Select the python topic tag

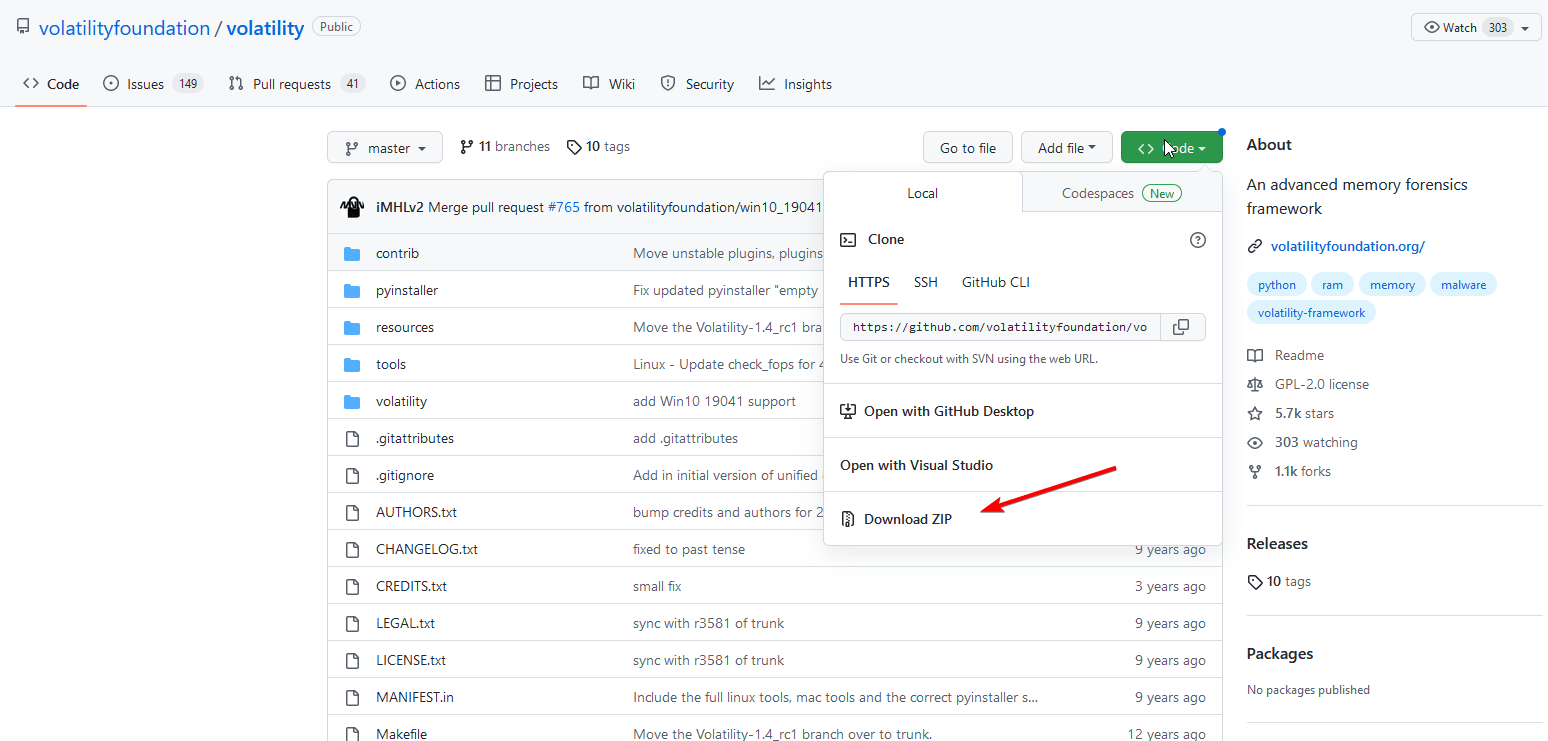tap(1277, 285)
